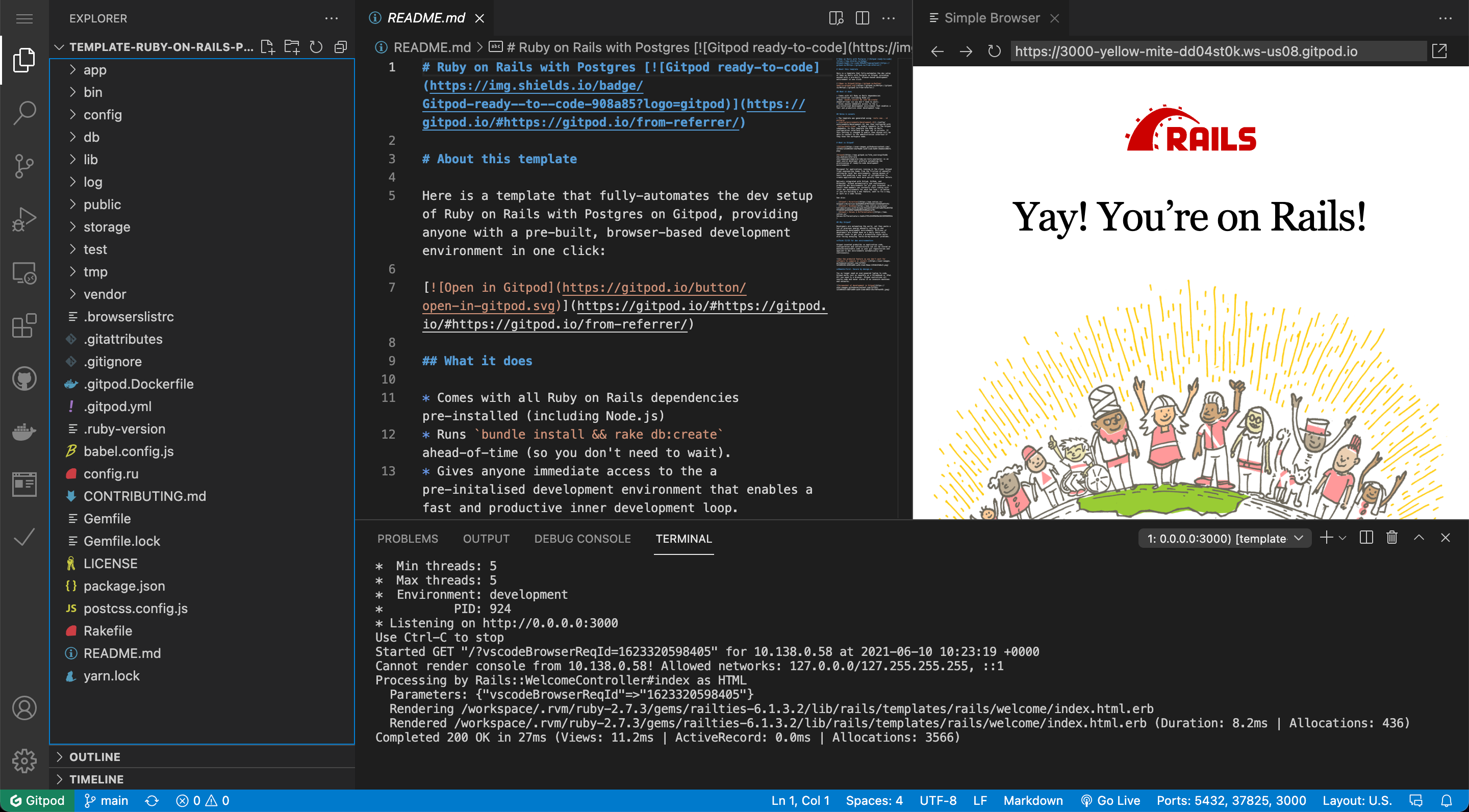Open the Run and Debug view
Viewport: 1469px width, 812px height.
(24, 219)
